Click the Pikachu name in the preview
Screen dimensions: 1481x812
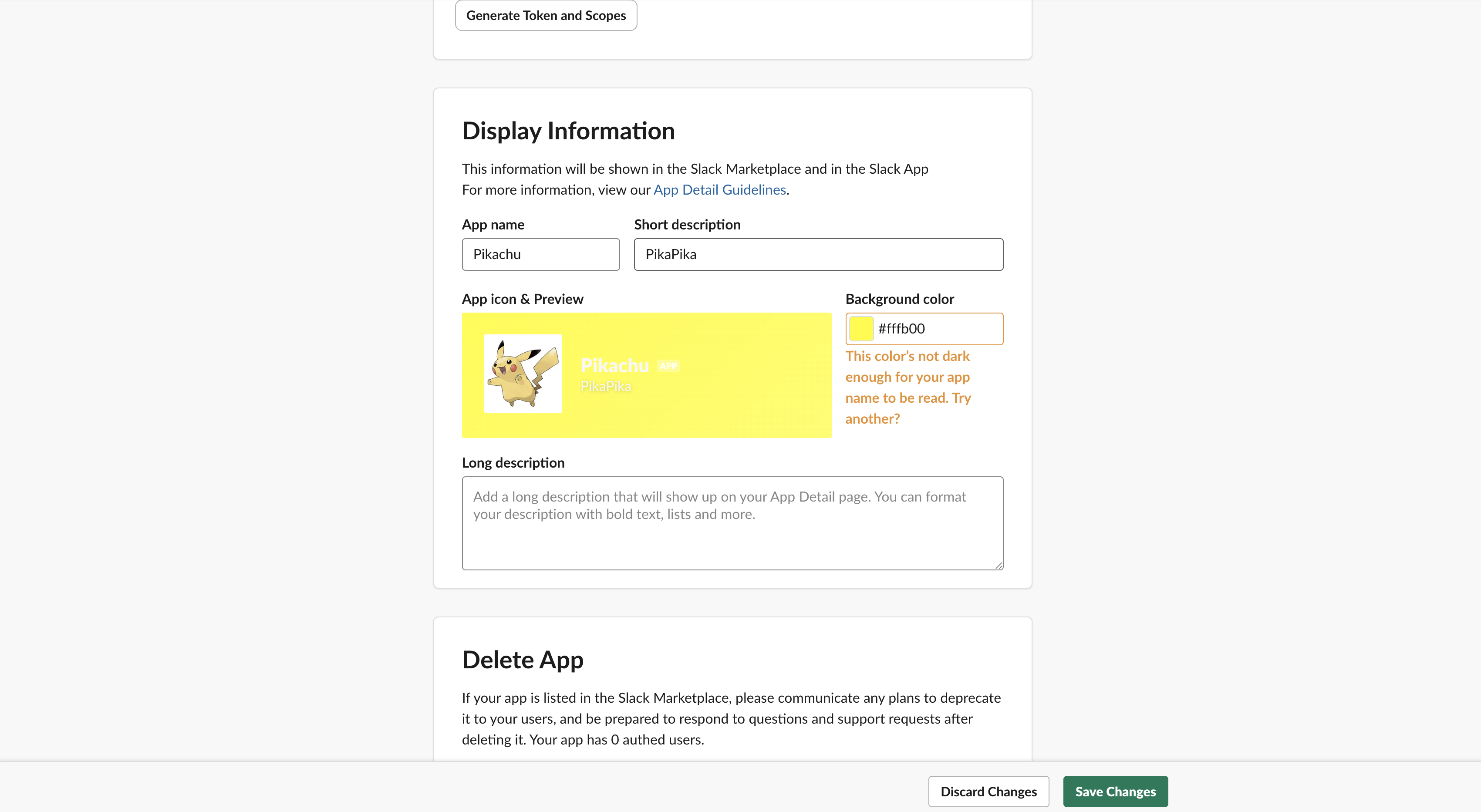coord(614,365)
